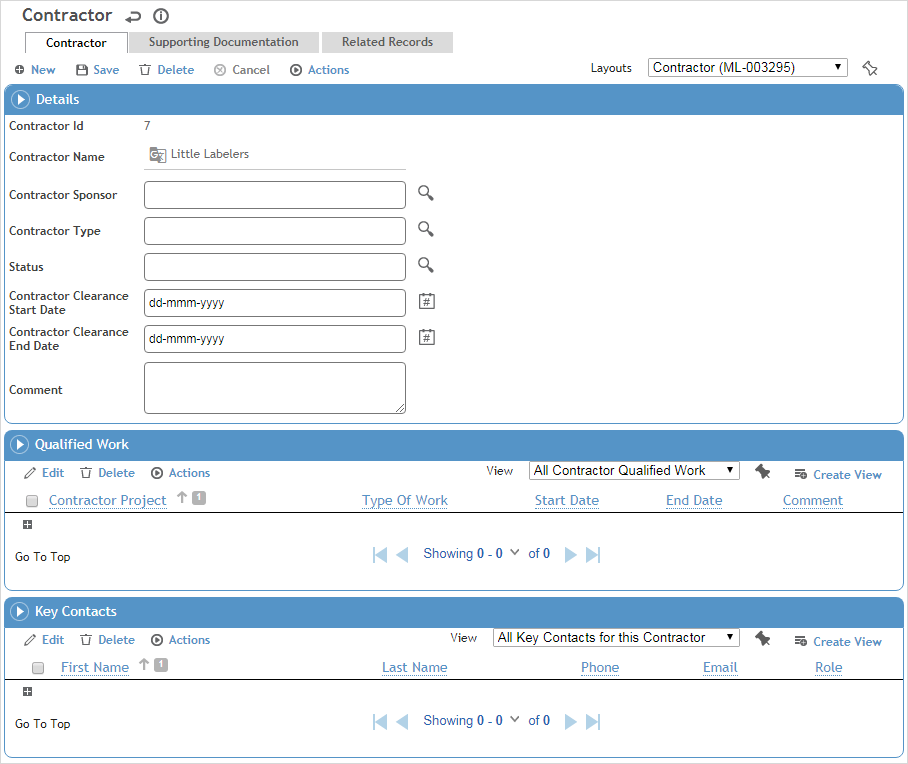This screenshot has width=908, height=764.
Task: Collapse the Details section
Action: coord(20,100)
